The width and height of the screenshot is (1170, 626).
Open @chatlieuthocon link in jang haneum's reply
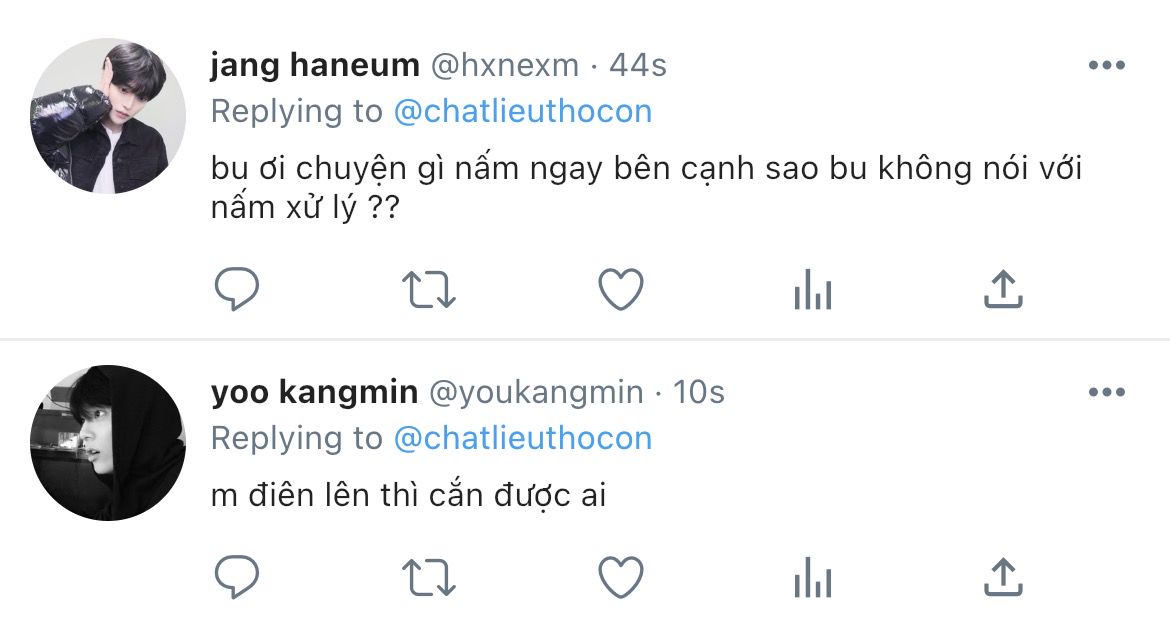pos(523,111)
